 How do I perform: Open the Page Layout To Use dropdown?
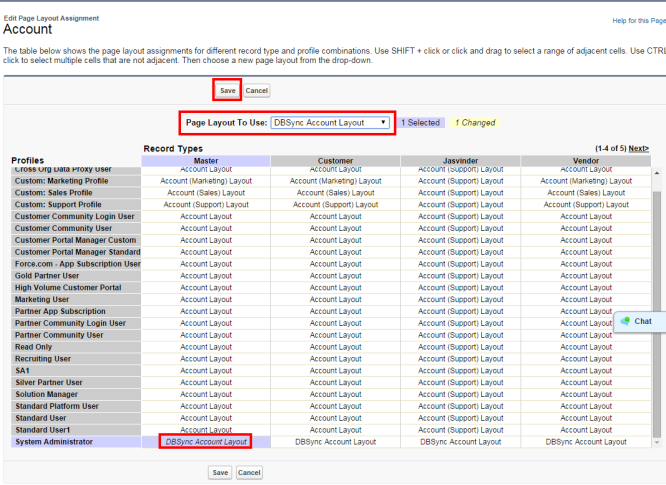tap(331, 123)
